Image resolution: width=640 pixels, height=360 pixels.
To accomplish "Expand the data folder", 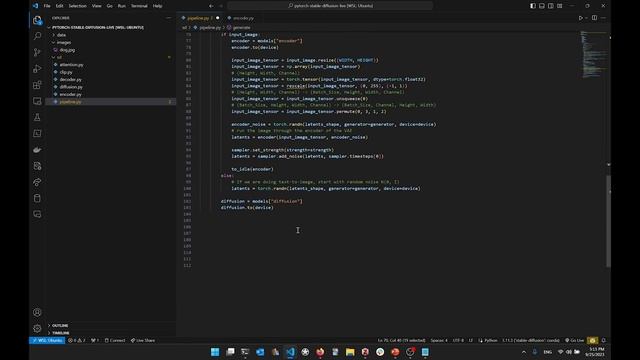I will (x=61, y=35).
